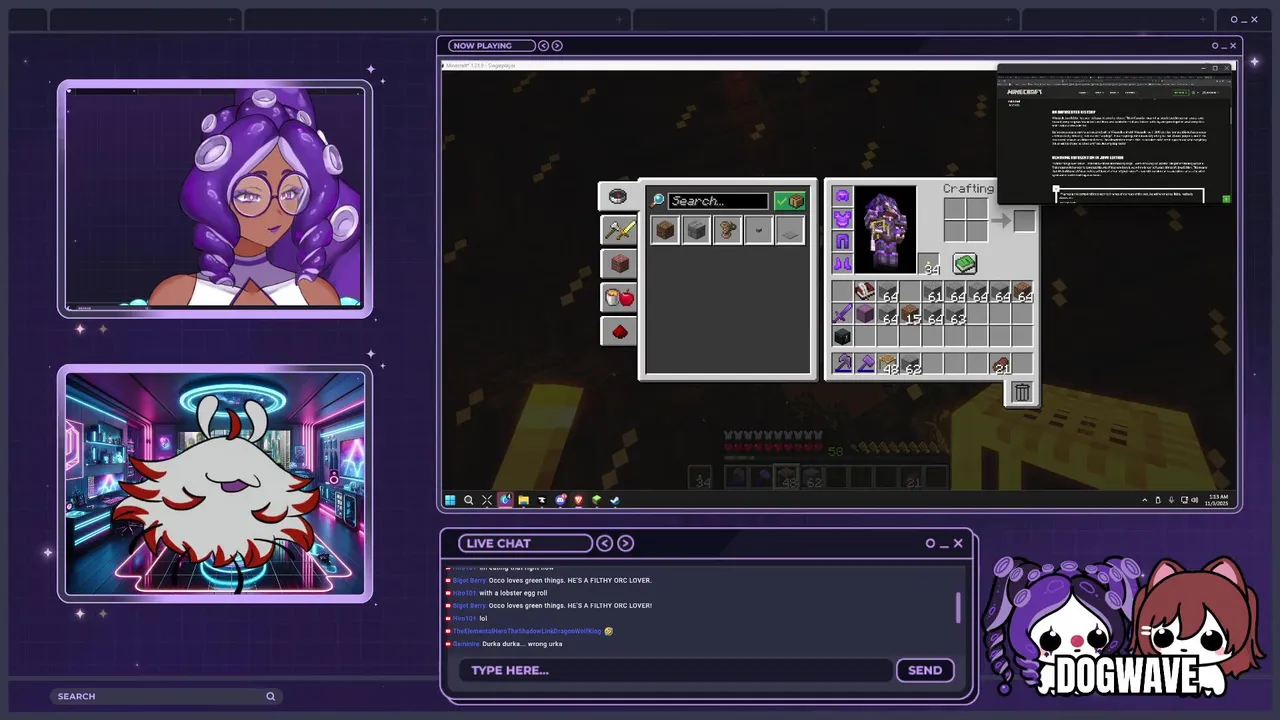Viewport: 1280px width, 720px height.
Task: Click the live chat scrollbar
Action: 958,607
